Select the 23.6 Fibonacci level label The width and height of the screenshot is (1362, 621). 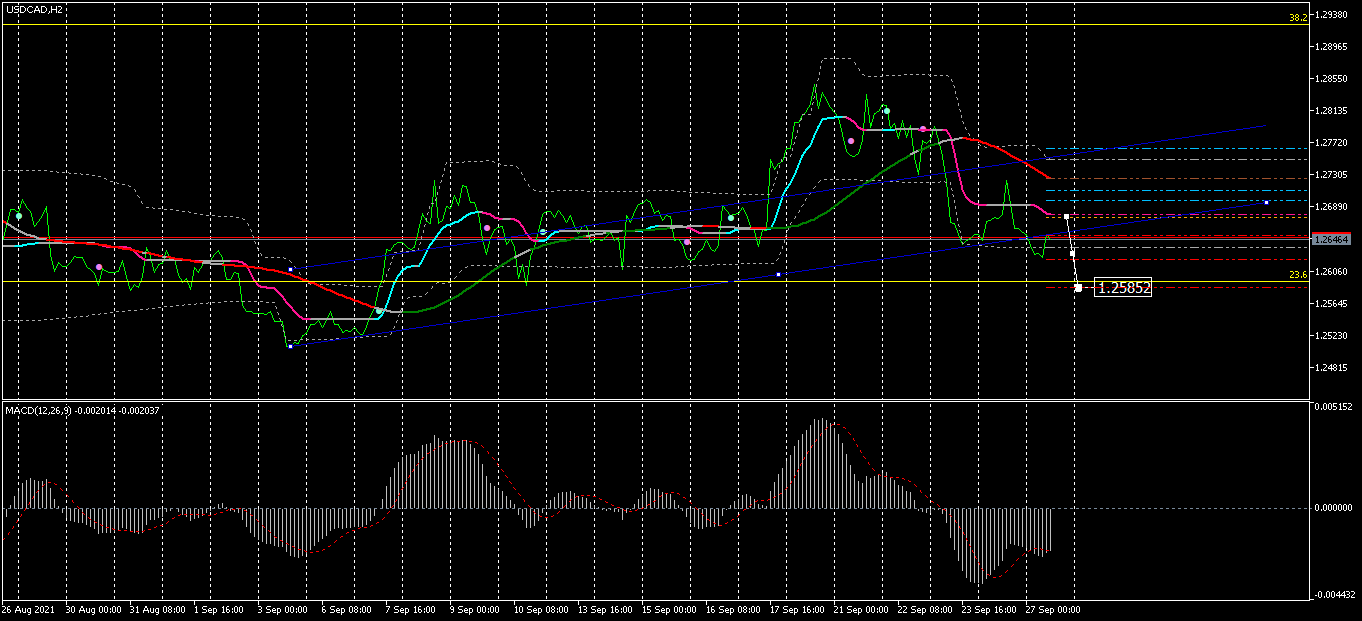pos(1298,275)
